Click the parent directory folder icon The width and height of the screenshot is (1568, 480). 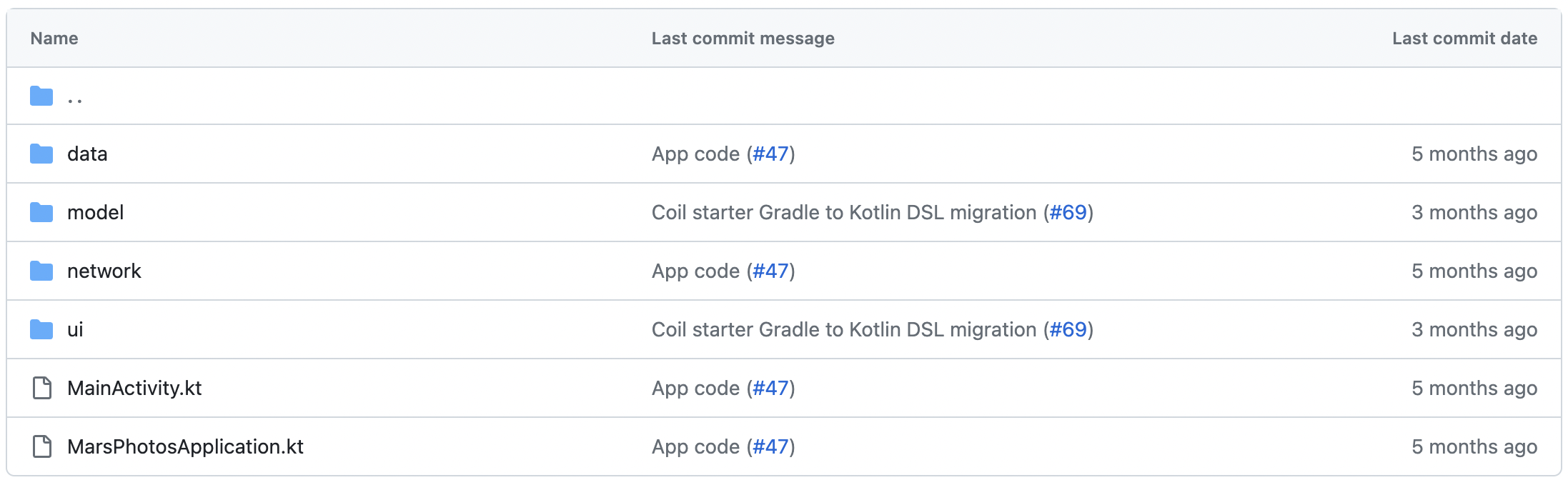coord(41,96)
